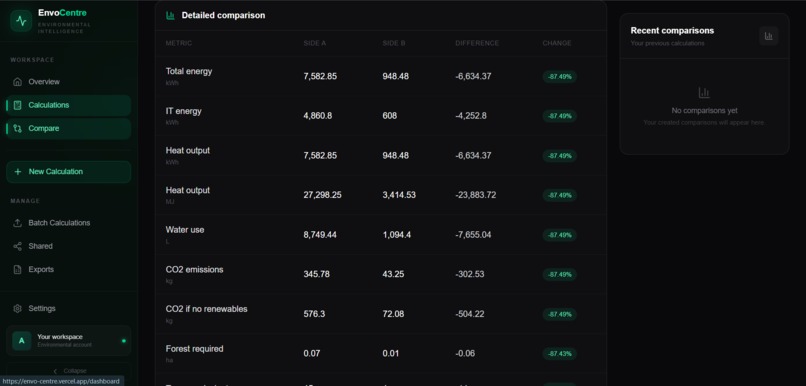Click the Exports file icon
The height and width of the screenshot is (386, 806).
tap(17, 269)
